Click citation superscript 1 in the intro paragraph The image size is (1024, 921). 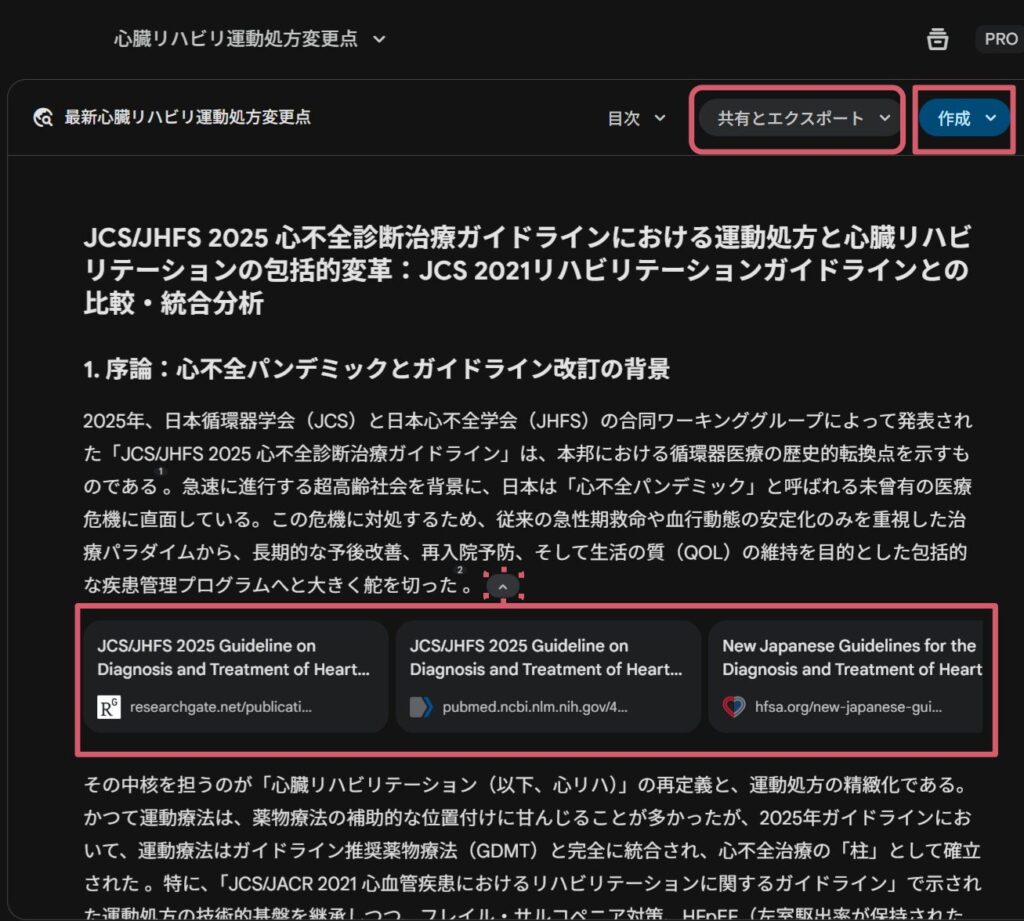coord(159,471)
